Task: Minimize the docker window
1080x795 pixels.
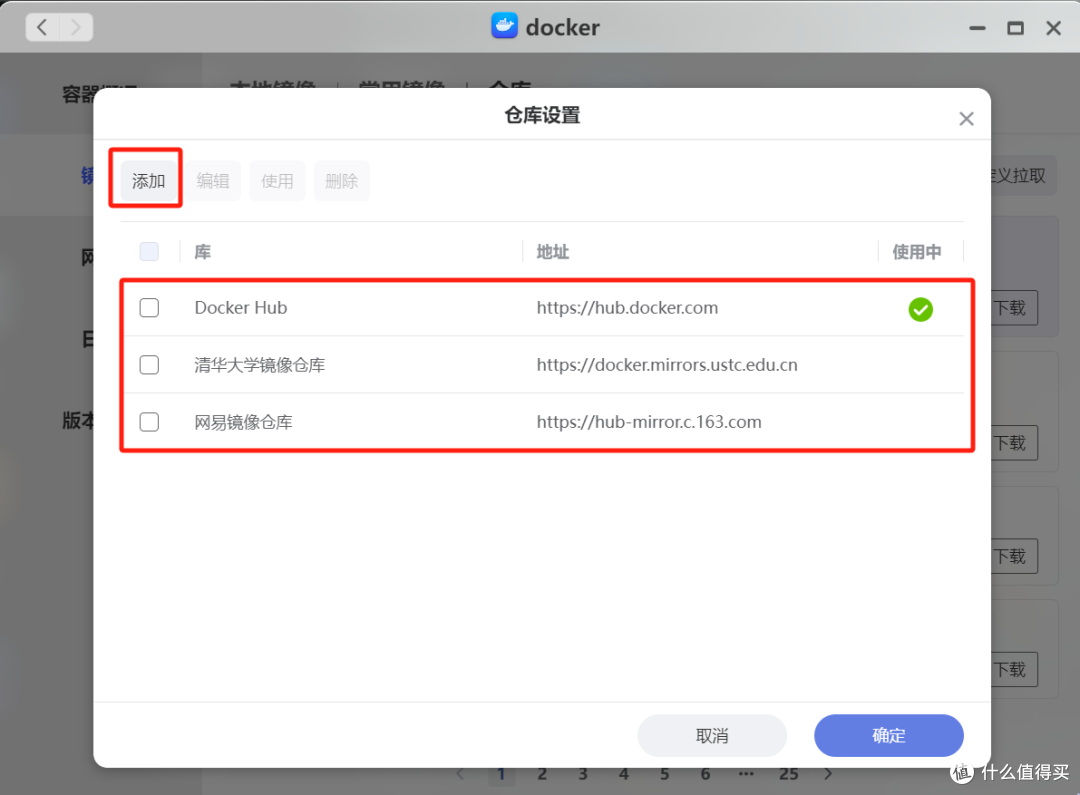Action: [x=977, y=28]
